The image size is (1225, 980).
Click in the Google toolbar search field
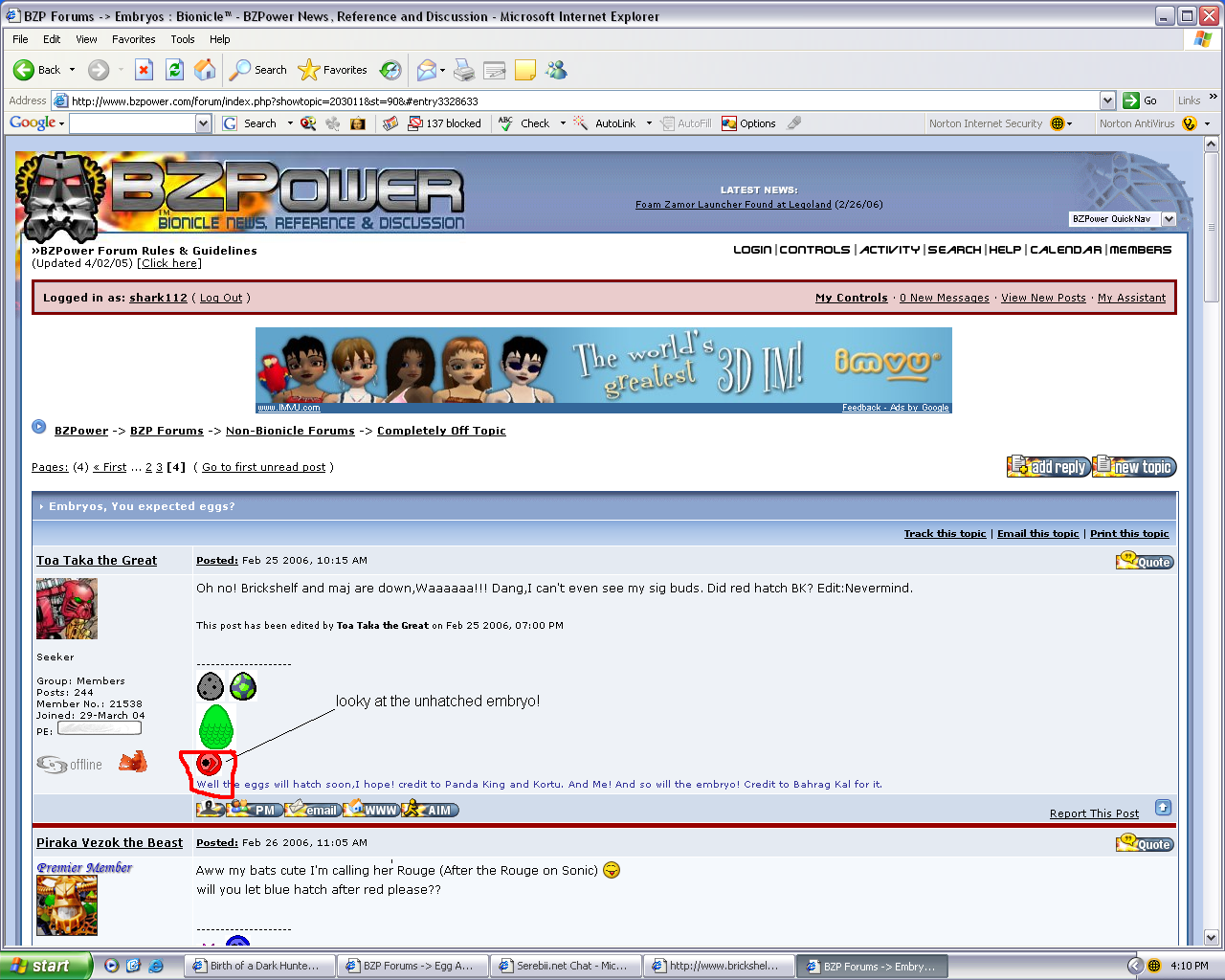[132, 123]
